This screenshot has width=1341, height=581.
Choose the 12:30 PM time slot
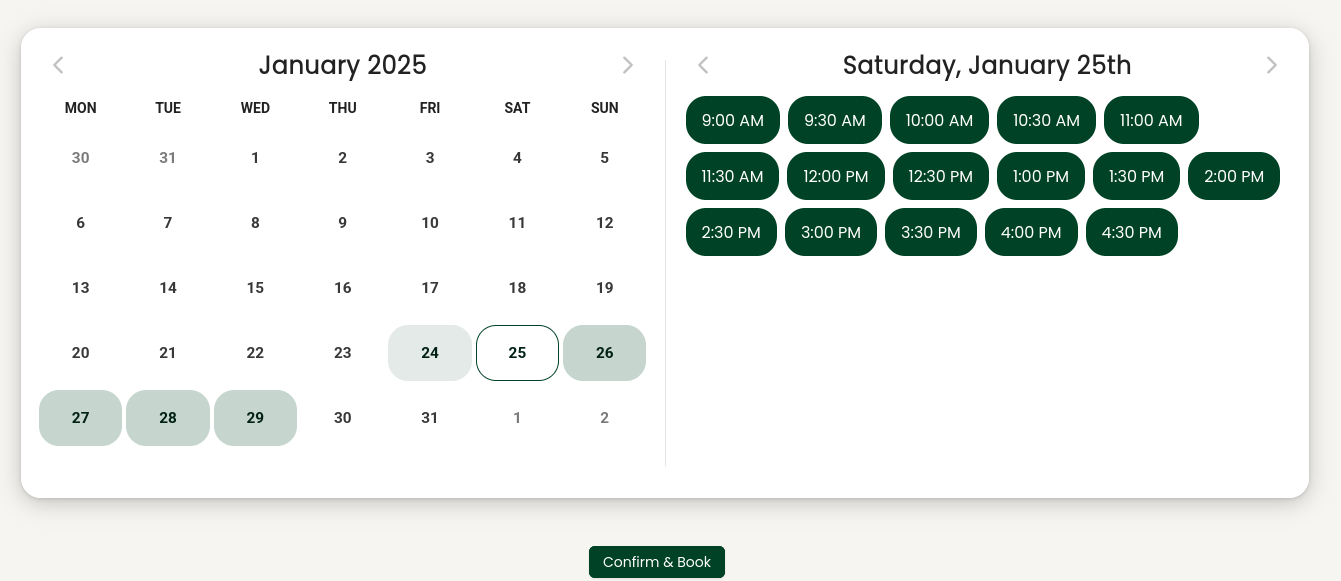click(x=939, y=176)
